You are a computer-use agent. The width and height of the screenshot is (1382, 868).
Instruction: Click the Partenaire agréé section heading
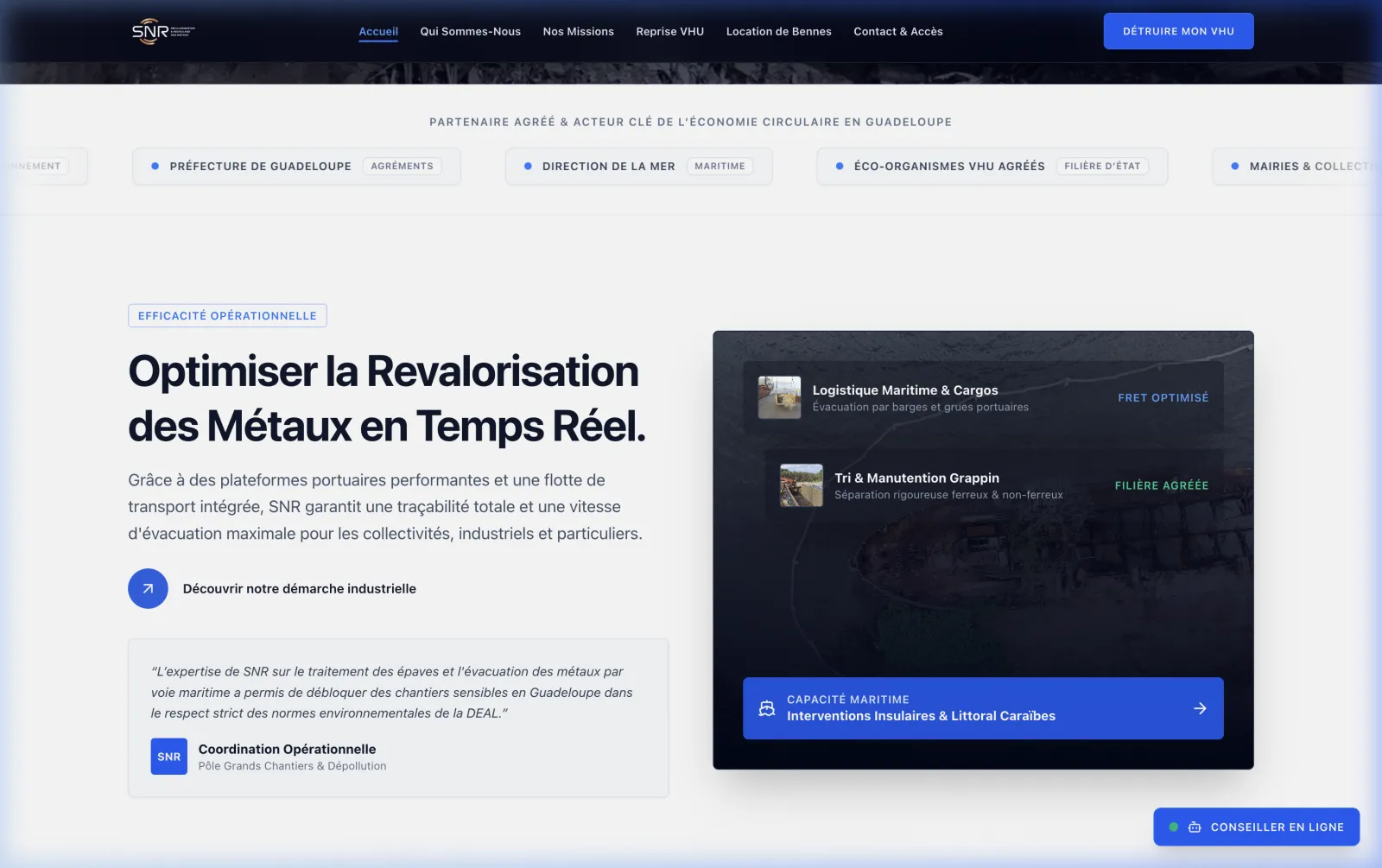[x=690, y=122]
